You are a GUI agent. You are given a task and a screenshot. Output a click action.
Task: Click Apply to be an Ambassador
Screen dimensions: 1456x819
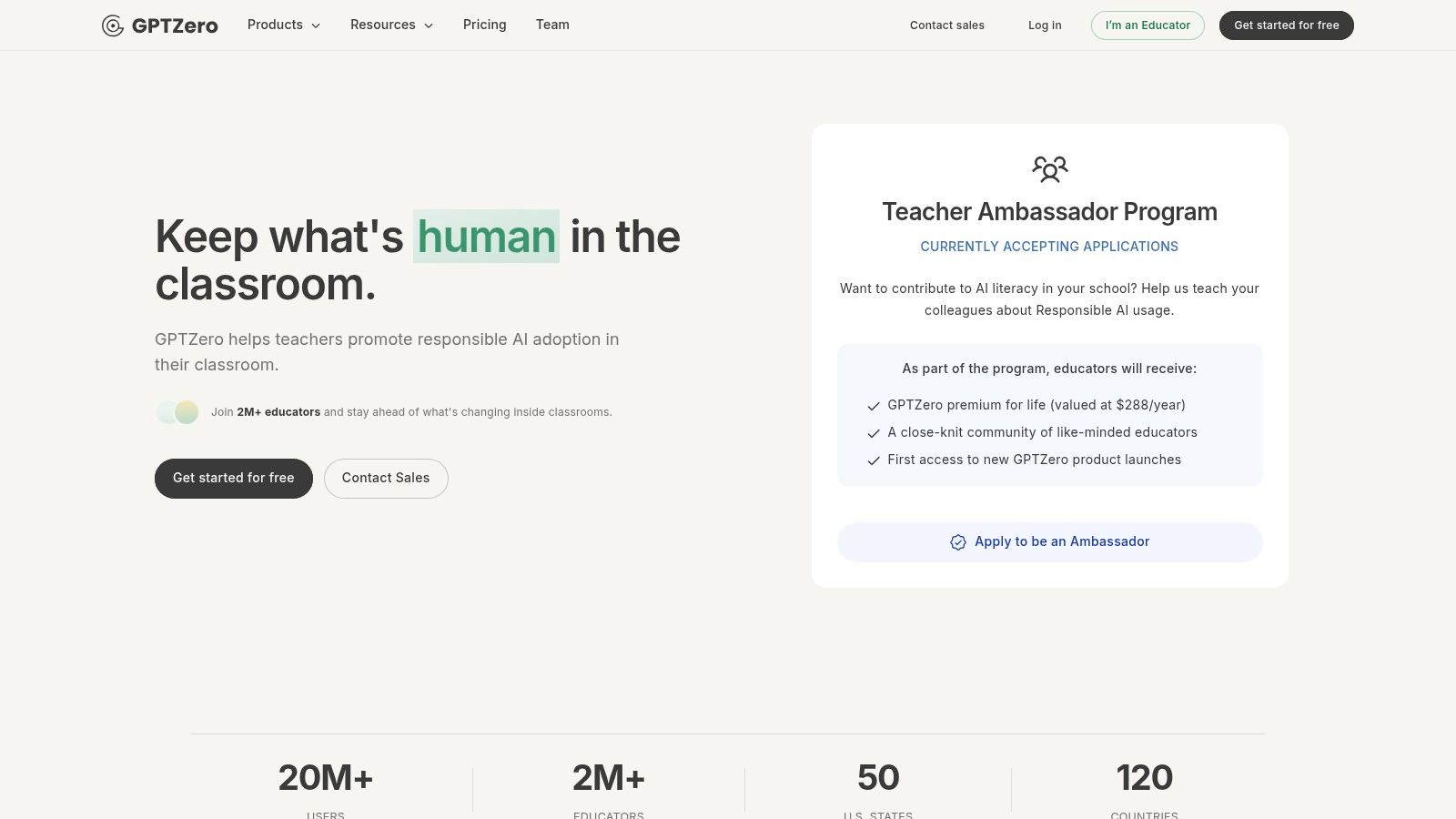coord(1049,542)
